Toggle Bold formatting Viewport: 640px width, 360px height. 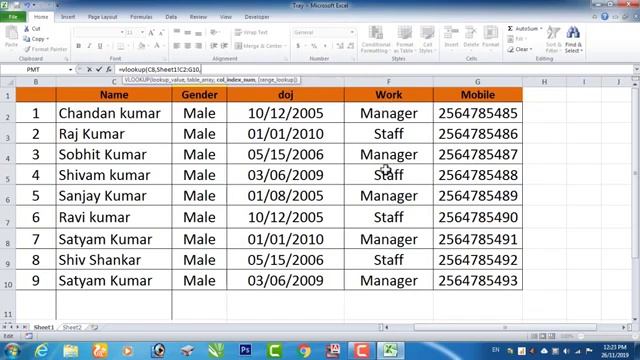pyautogui.click(x=78, y=46)
